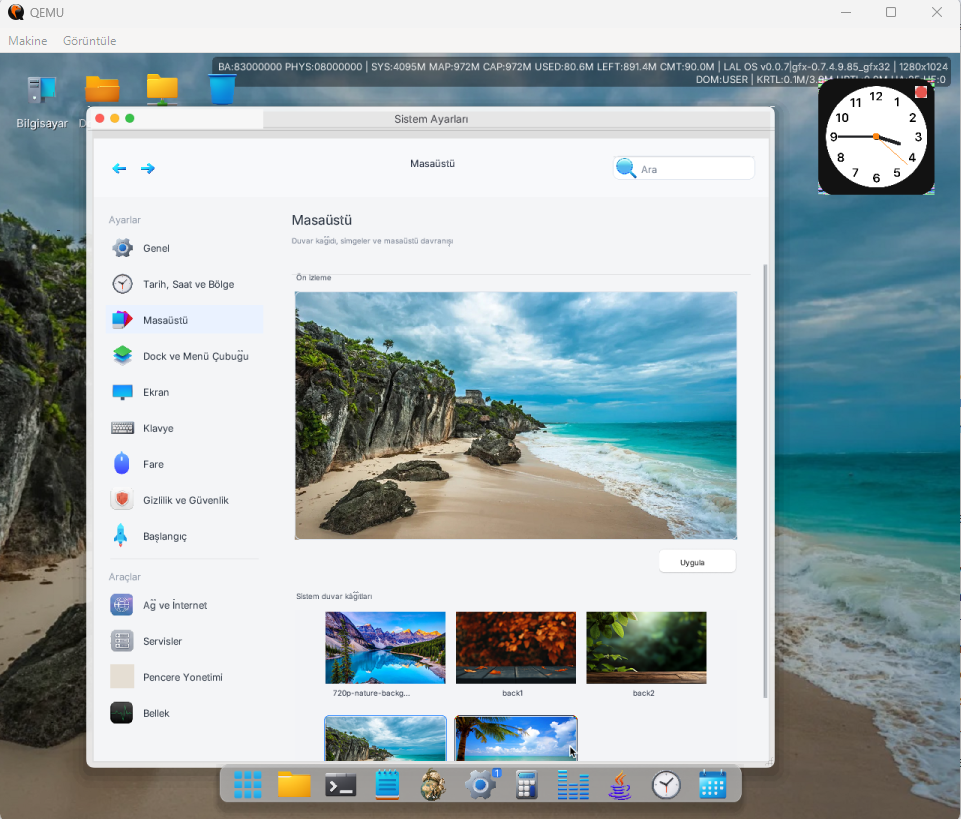Open the Bellek memory tool
Screen dimensions: 961x819
[x=184, y=713]
